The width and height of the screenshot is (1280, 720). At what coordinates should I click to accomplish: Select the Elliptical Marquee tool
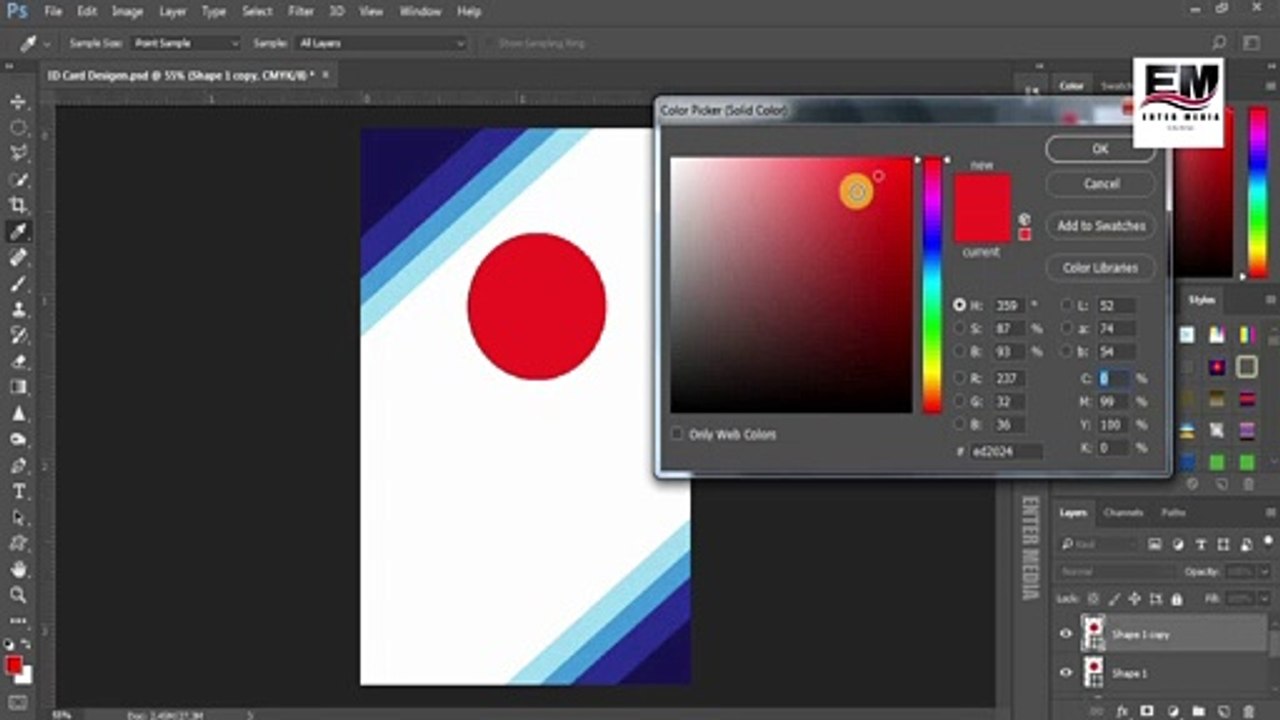(x=18, y=128)
